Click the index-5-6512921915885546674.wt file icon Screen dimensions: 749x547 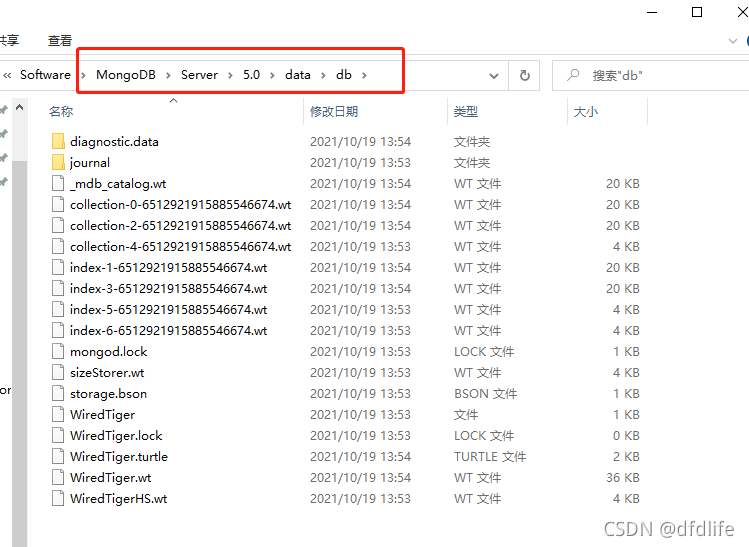[x=58, y=310]
